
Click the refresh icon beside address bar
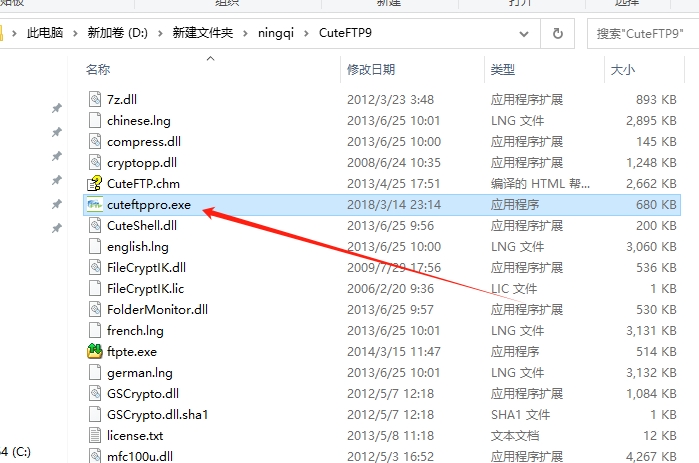pos(557,33)
